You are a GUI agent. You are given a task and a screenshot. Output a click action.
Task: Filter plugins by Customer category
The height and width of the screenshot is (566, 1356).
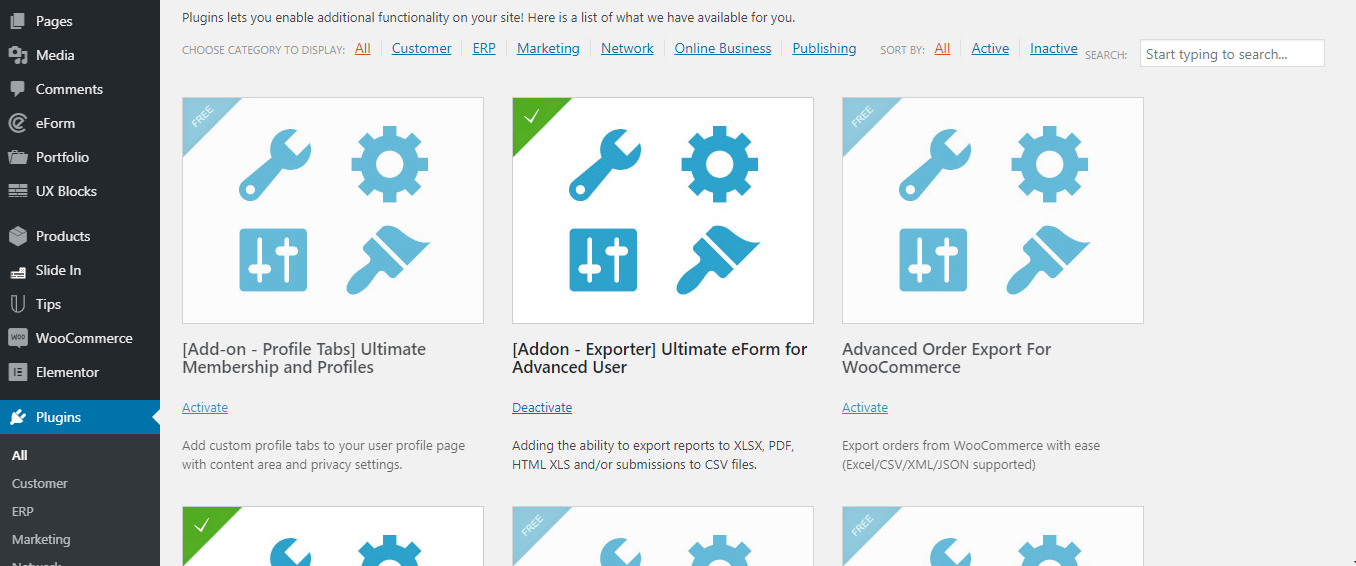pyautogui.click(x=421, y=48)
